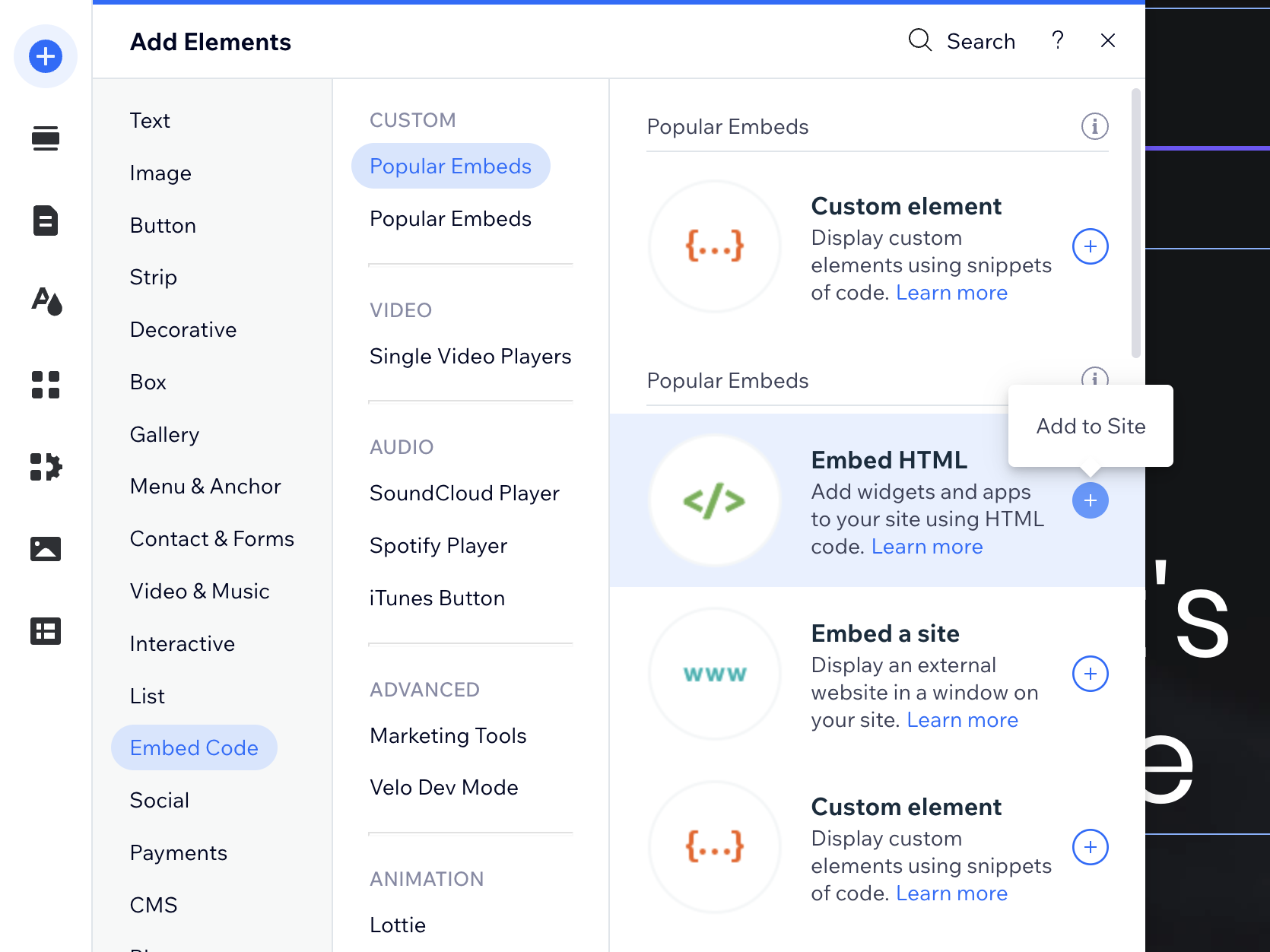
Task: Select the Add Section icon in the sidebar
Action: (45, 138)
